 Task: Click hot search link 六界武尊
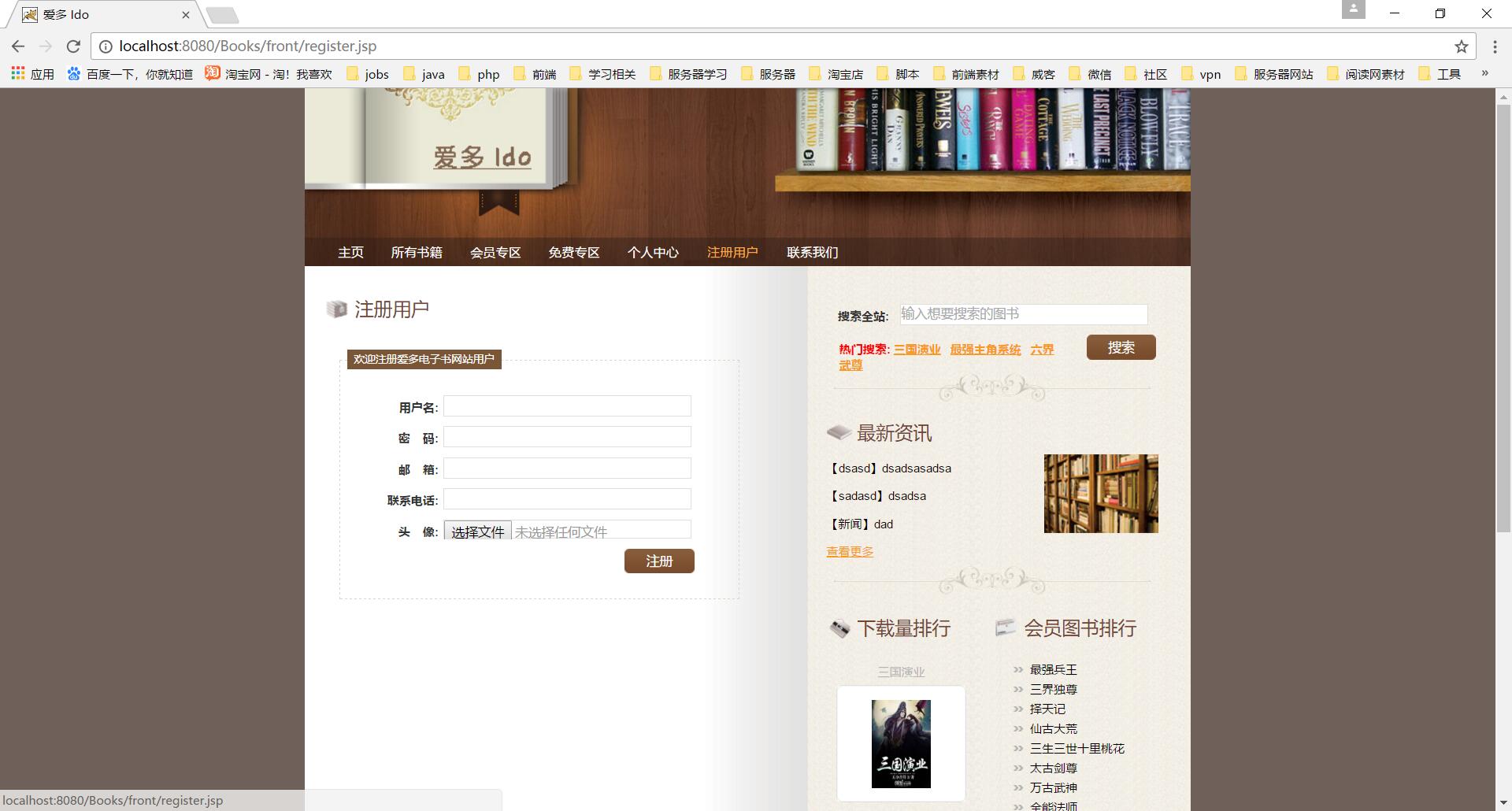[1042, 350]
